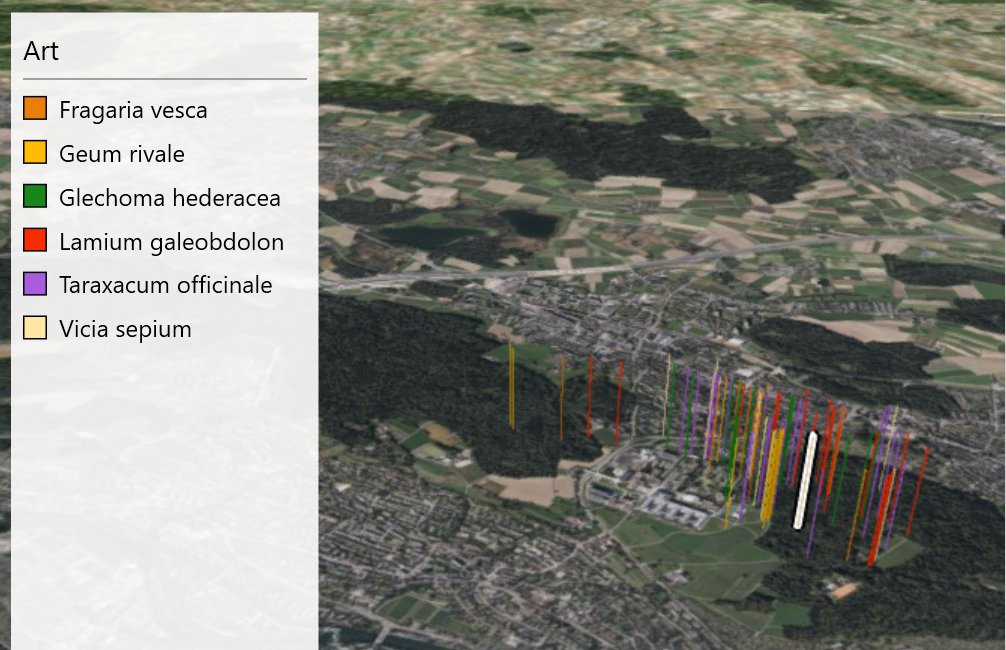Click the highlighted white column on map
Screen dimensions: 1006x650
click(x=805, y=481)
